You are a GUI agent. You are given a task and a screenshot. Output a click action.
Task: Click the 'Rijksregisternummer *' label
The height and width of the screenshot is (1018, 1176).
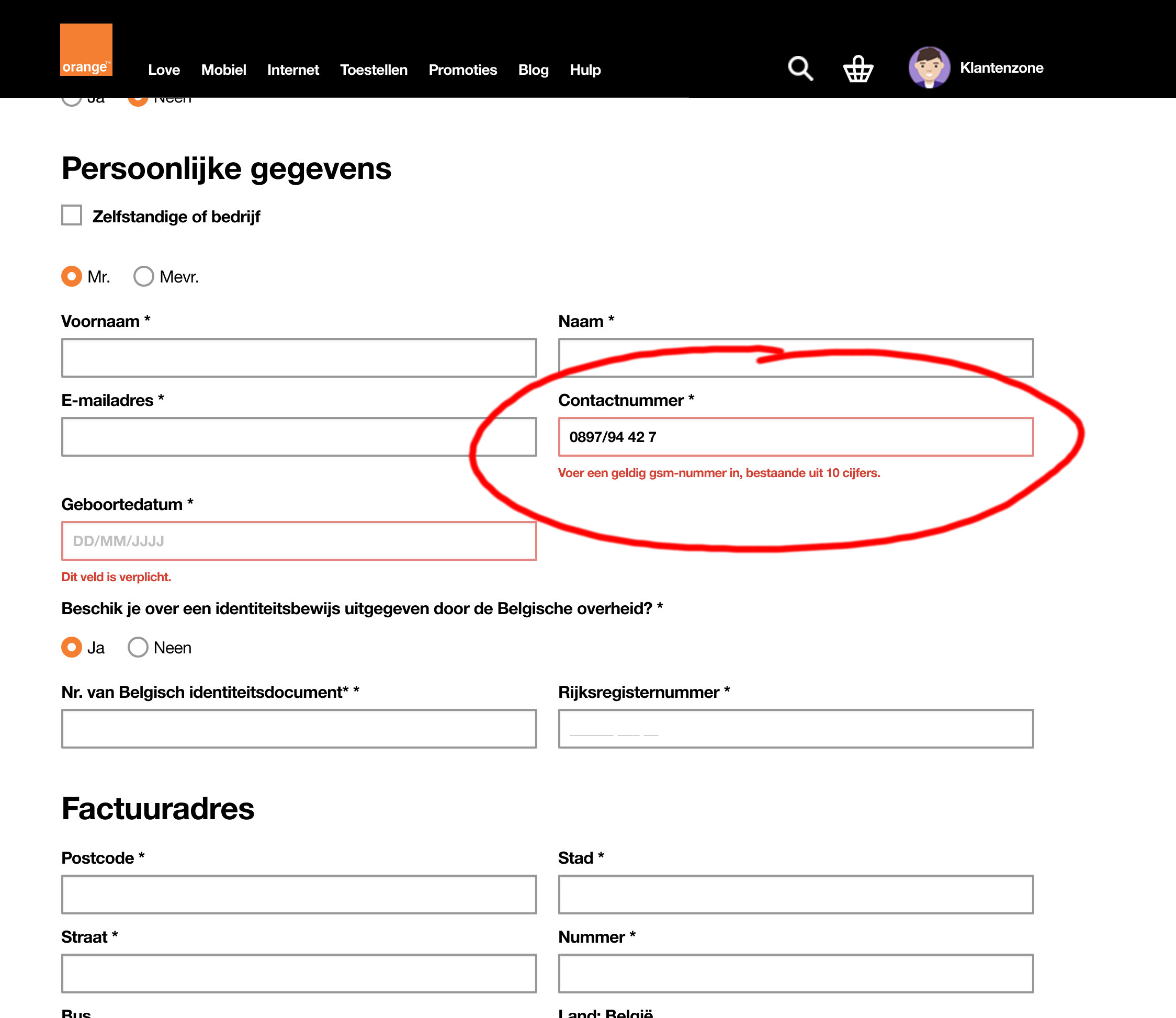click(x=643, y=693)
